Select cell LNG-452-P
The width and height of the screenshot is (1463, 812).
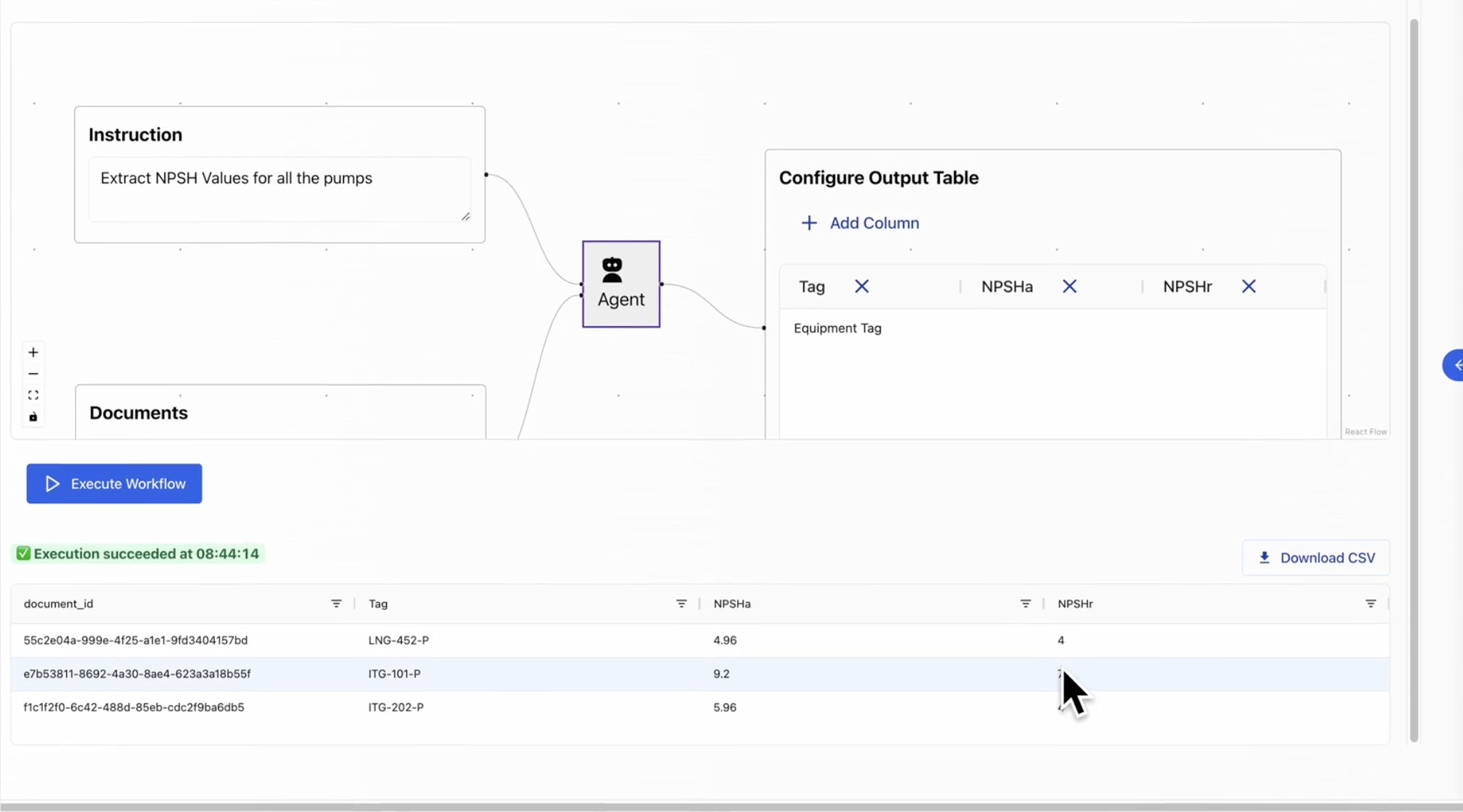click(x=398, y=640)
